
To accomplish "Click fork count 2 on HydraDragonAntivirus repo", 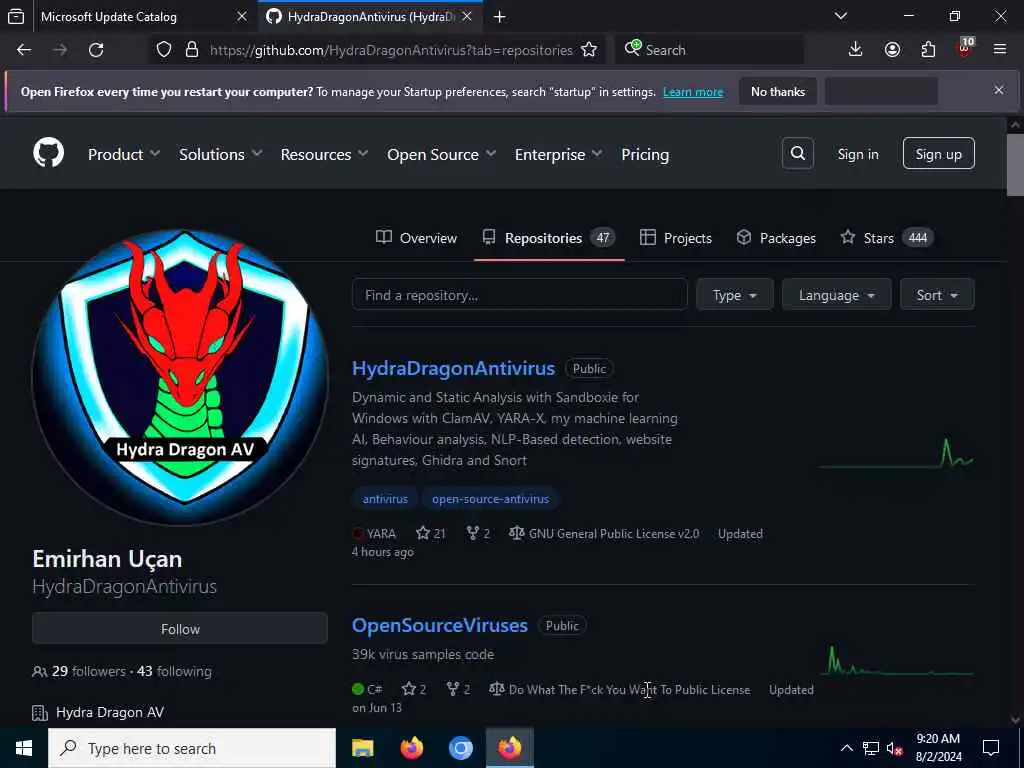I will [479, 534].
